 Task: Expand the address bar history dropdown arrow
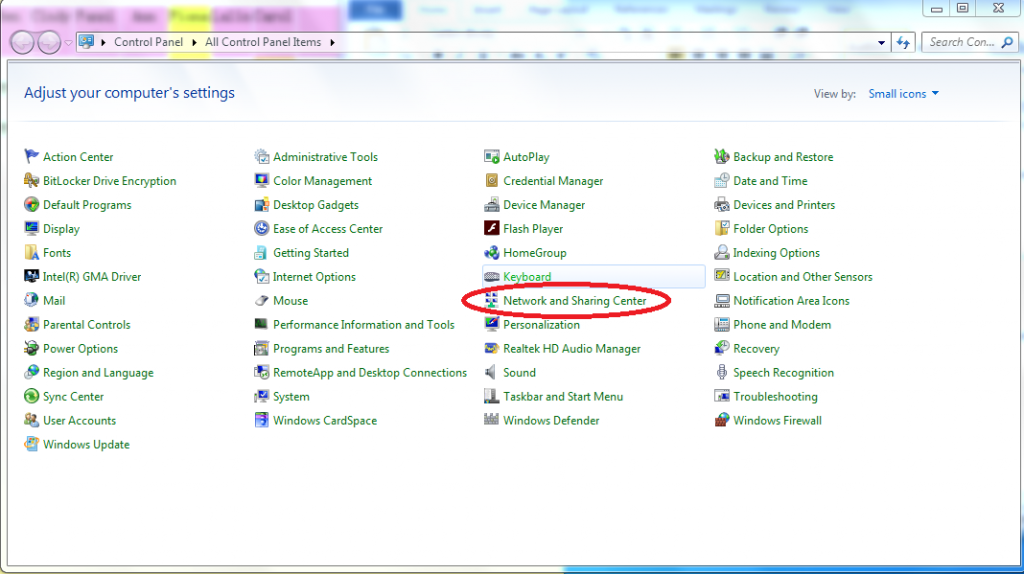pos(881,42)
